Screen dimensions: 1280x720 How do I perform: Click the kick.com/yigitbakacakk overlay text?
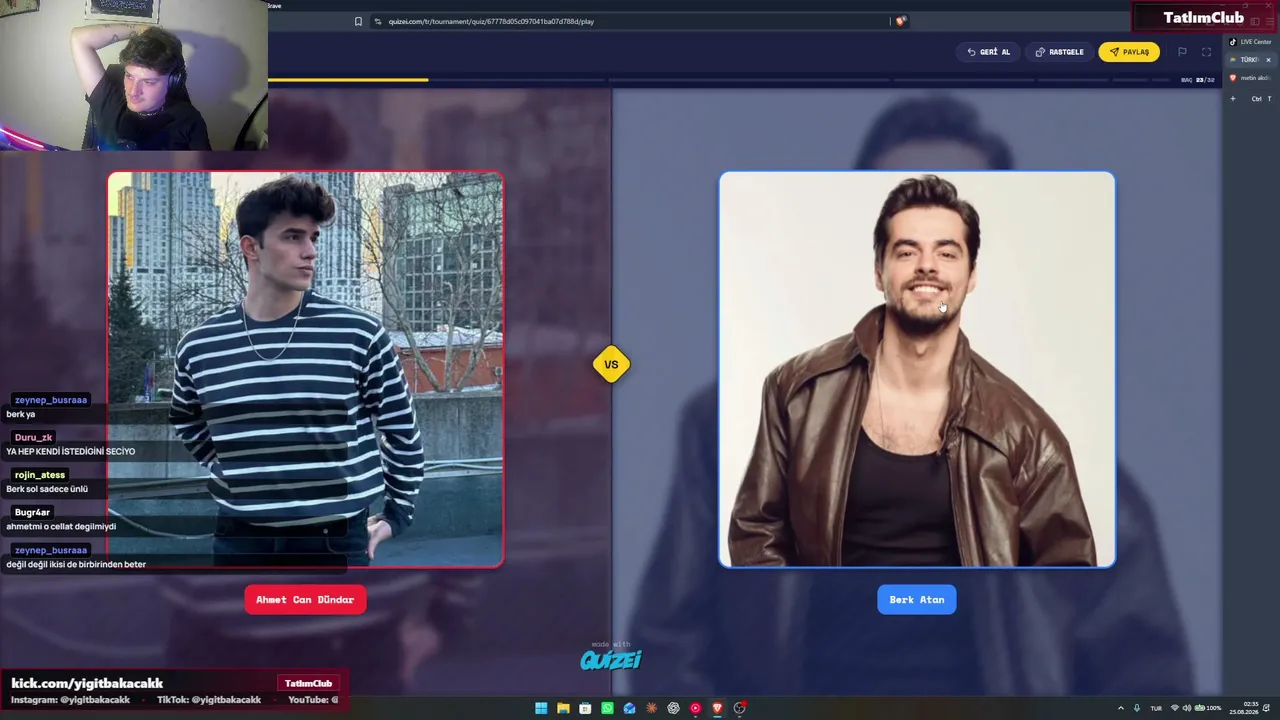(x=87, y=684)
